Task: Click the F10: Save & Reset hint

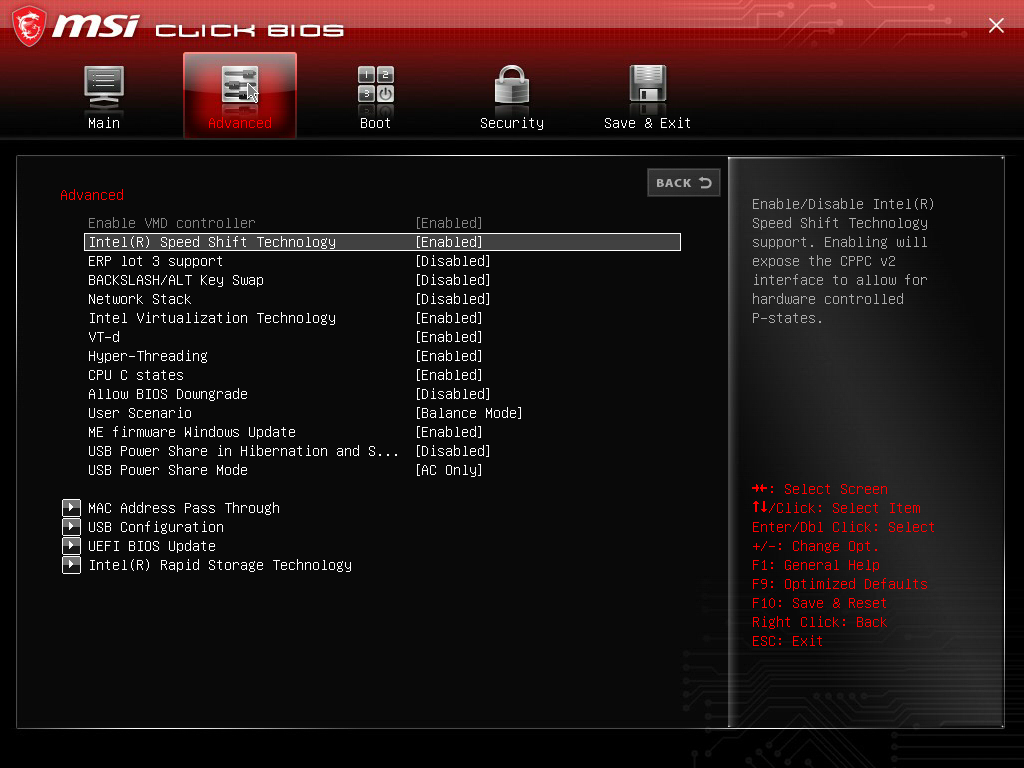Action: tap(819, 603)
